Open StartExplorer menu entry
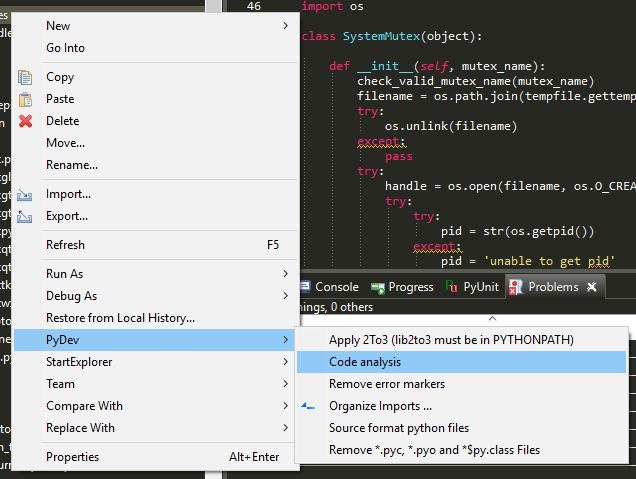636x479 pixels. pos(156,361)
